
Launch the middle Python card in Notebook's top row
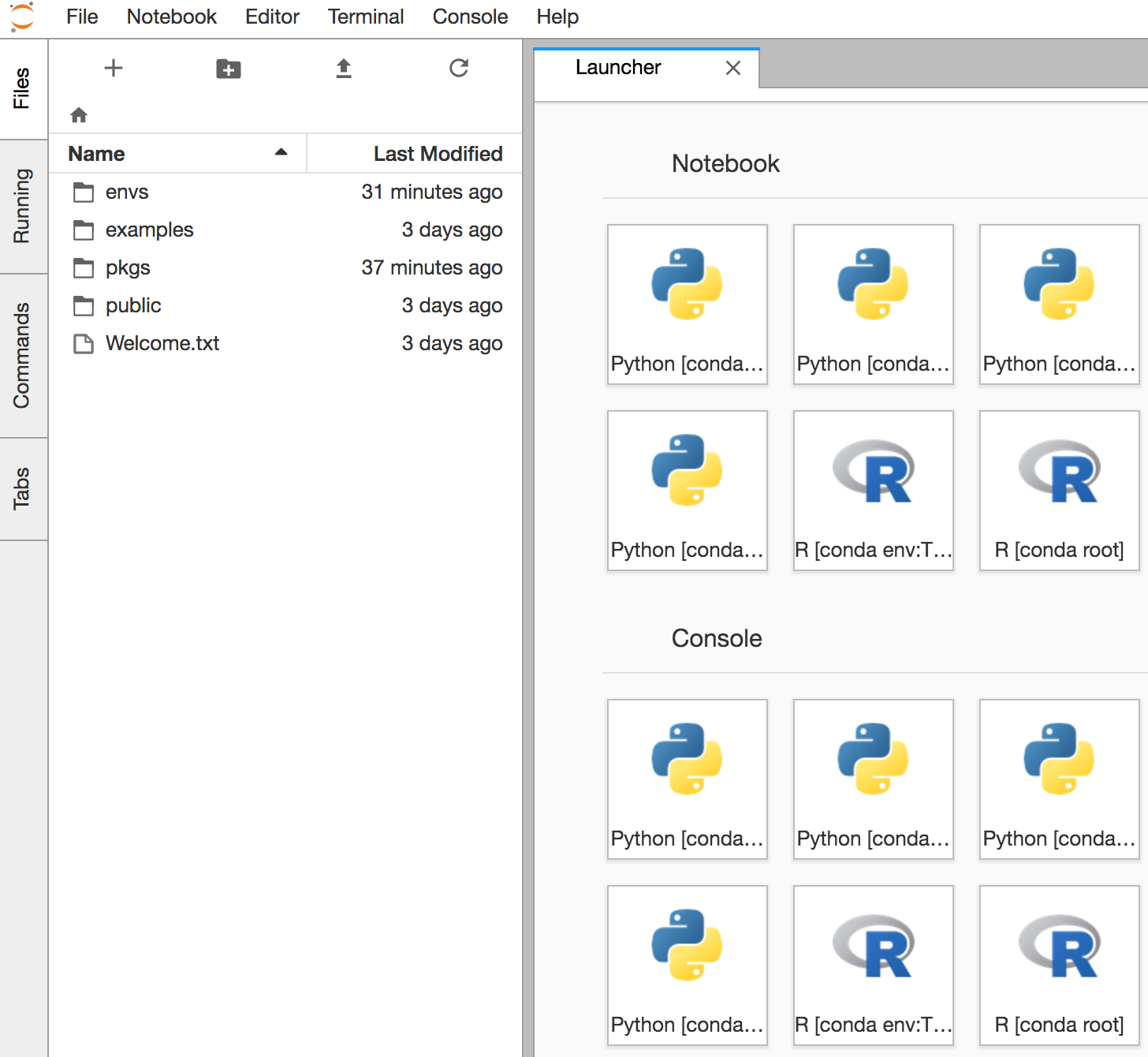pyautogui.click(x=874, y=304)
